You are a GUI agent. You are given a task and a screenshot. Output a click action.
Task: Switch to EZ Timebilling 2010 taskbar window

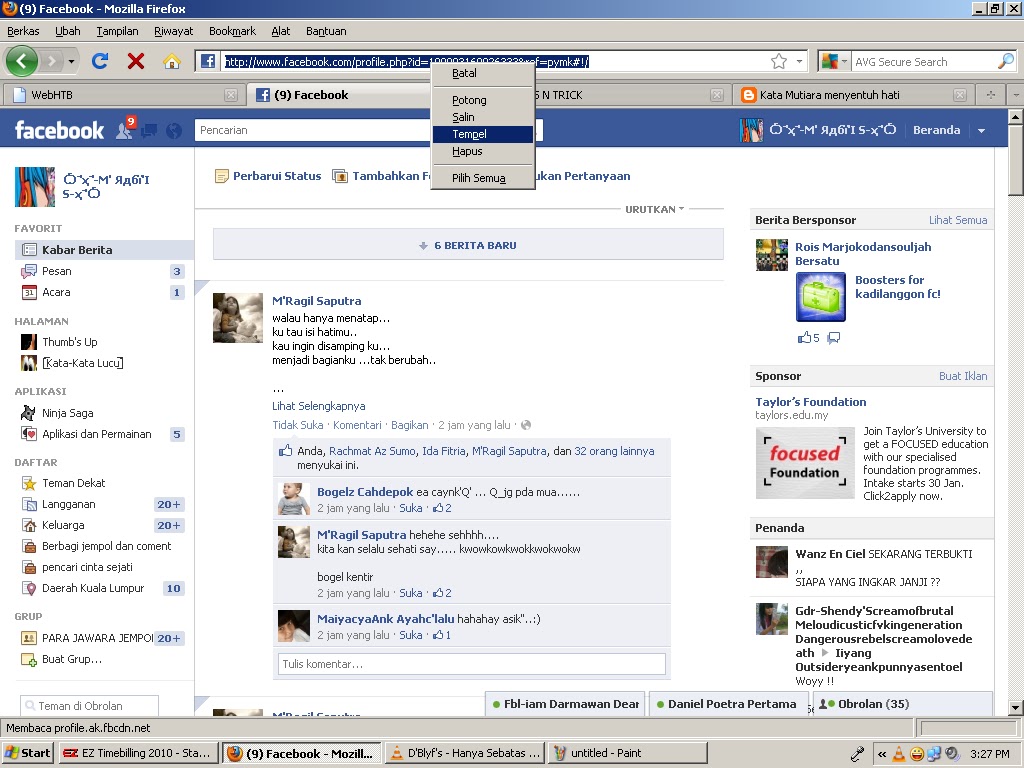tap(138, 753)
